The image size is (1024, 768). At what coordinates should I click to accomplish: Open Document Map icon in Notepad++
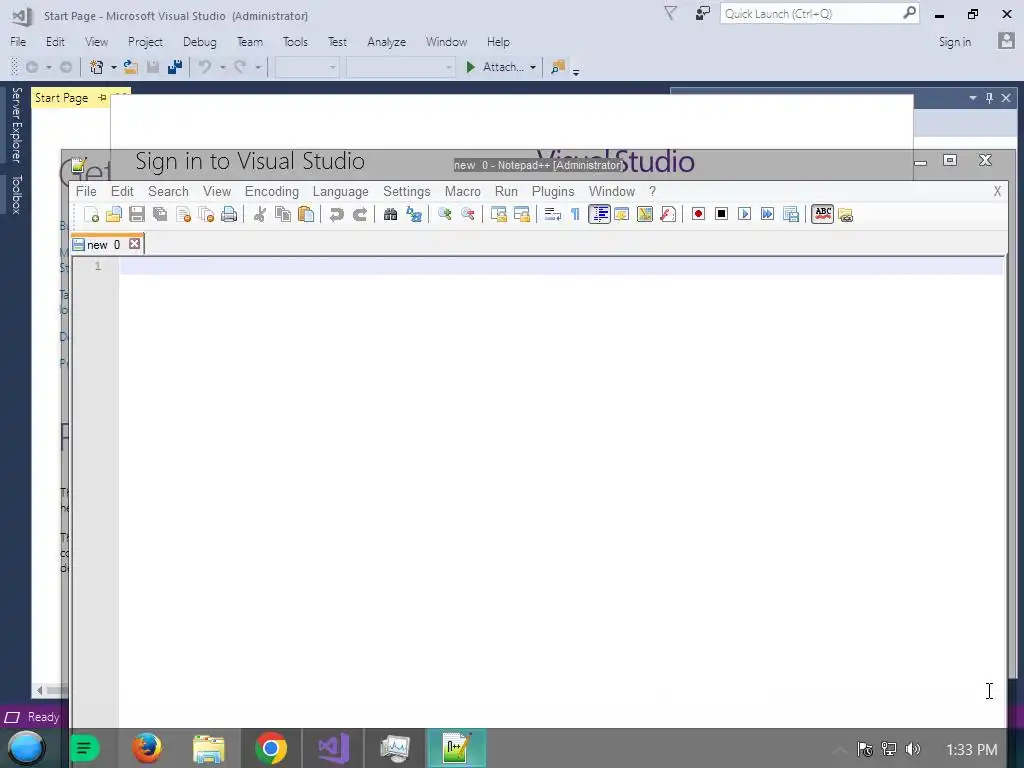pyautogui.click(x=645, y=214)
